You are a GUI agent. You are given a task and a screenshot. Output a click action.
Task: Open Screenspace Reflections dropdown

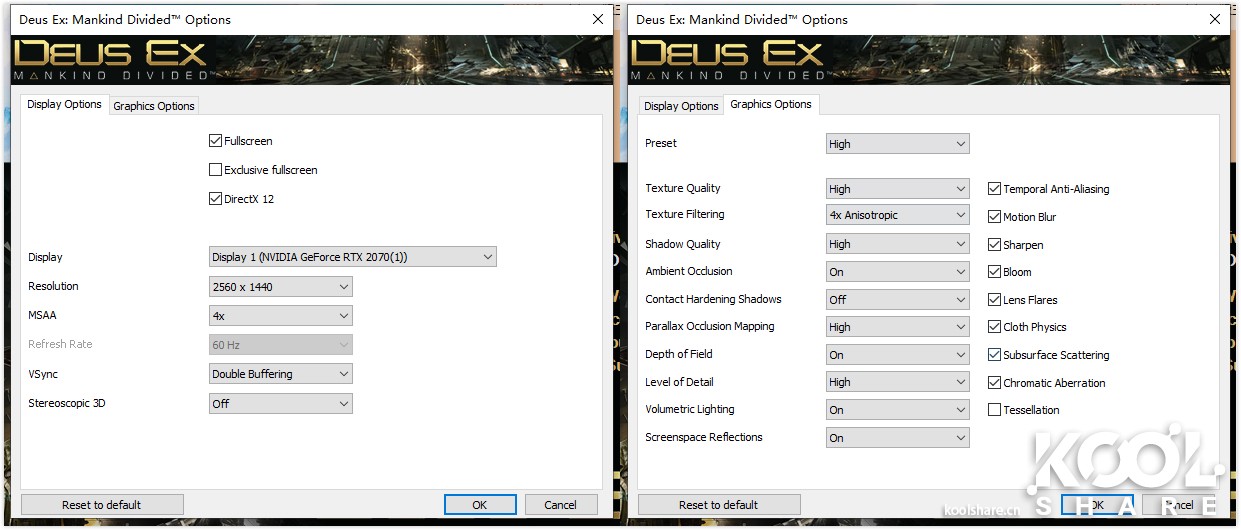pyautogui.click(x=898, y=437)
